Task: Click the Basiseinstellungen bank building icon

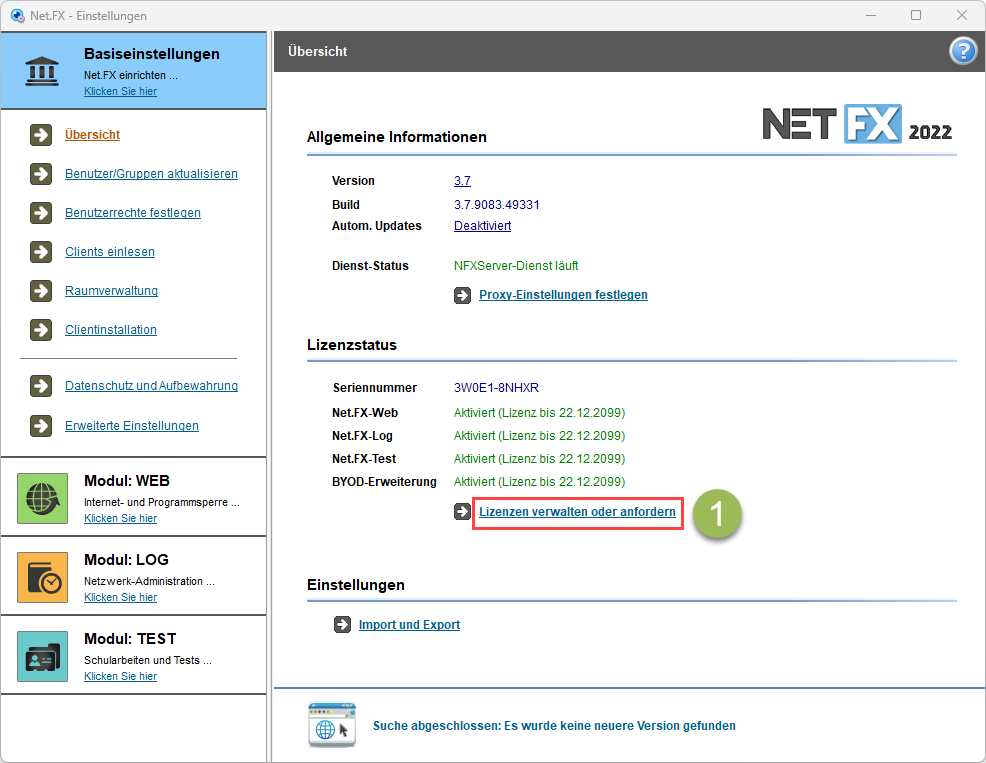Action: [x=42, y=71]
